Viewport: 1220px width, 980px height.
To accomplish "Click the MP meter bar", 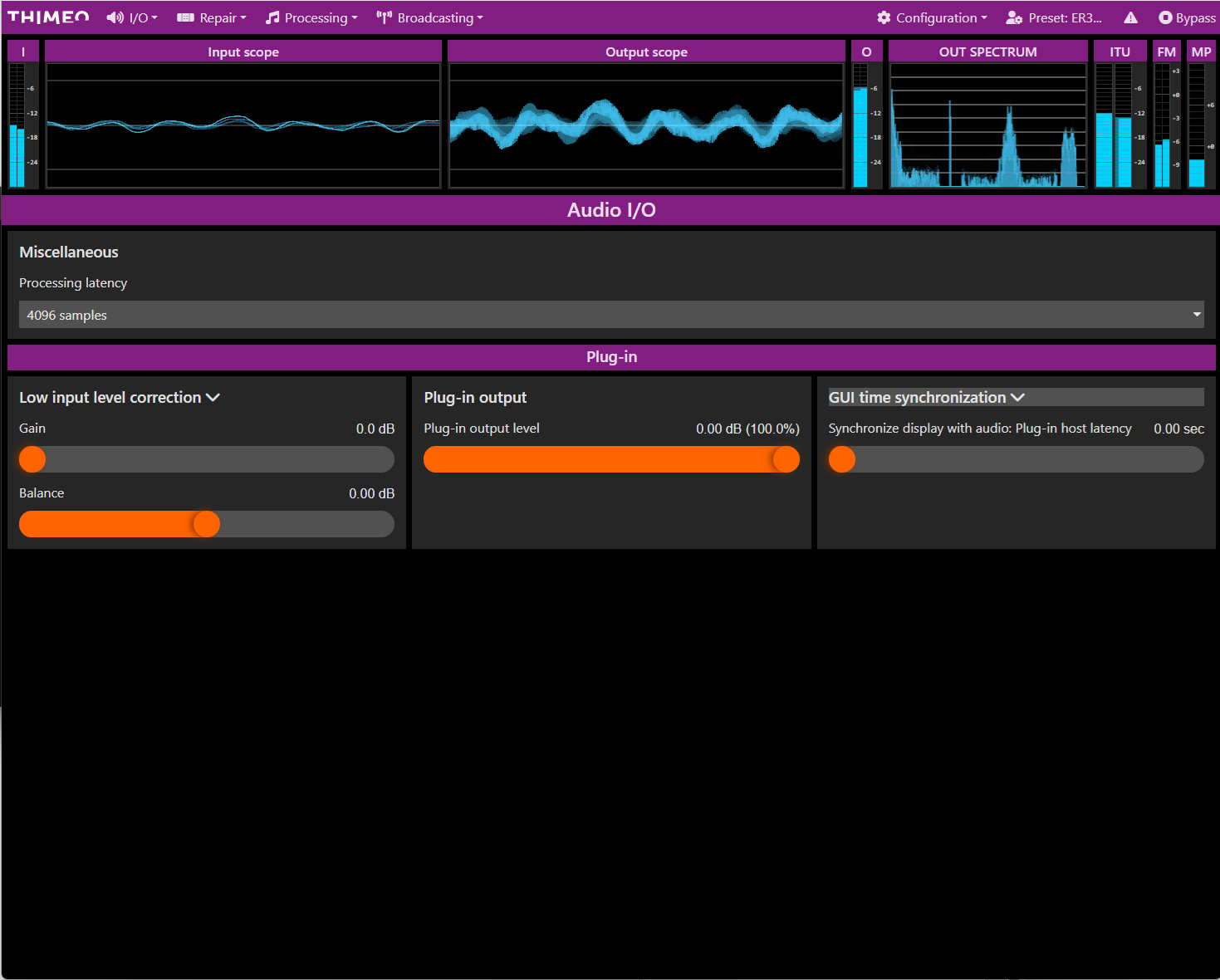I will tap(1196, 125).
